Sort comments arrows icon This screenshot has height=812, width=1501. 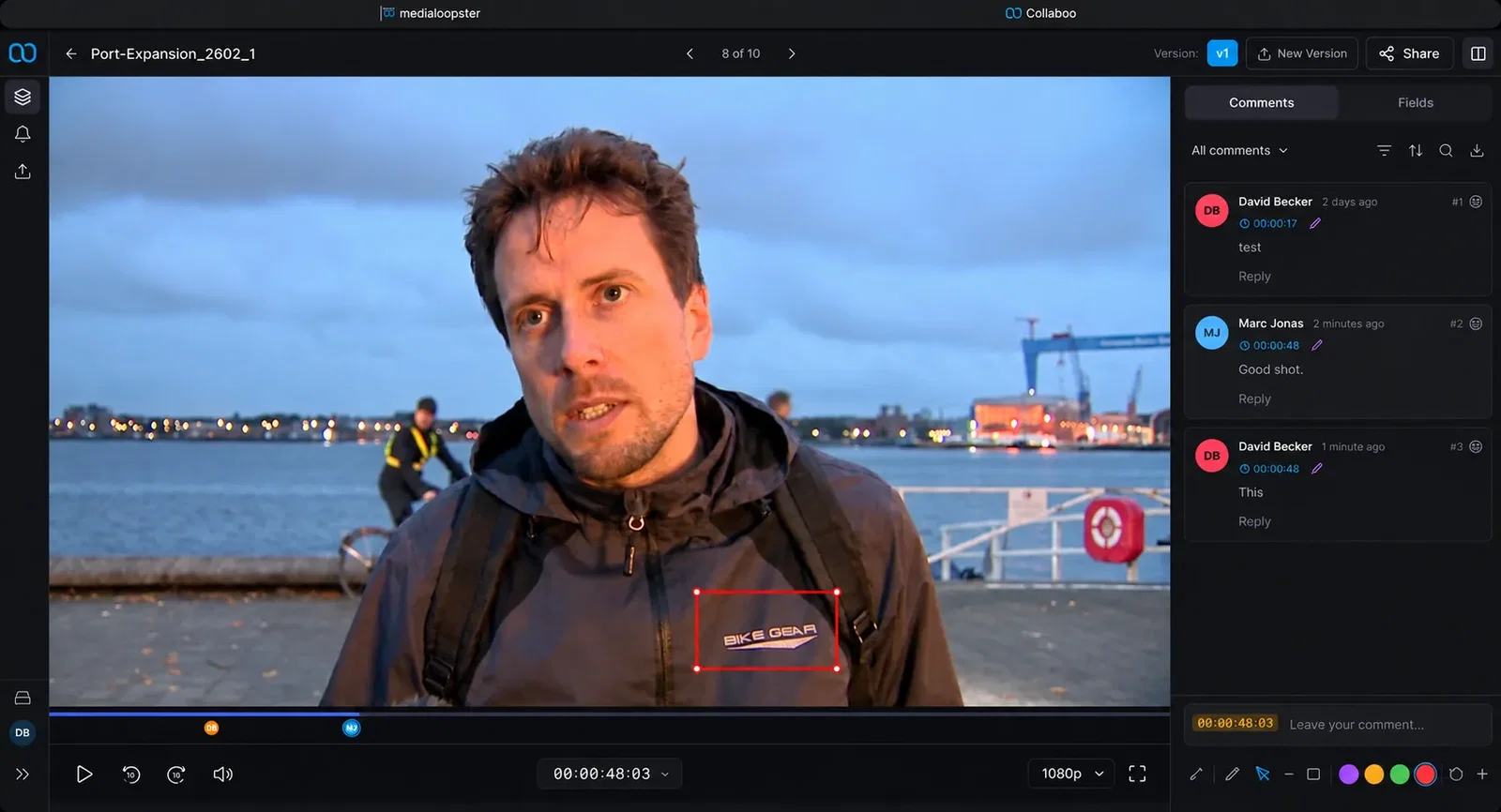click(1416, 150)
